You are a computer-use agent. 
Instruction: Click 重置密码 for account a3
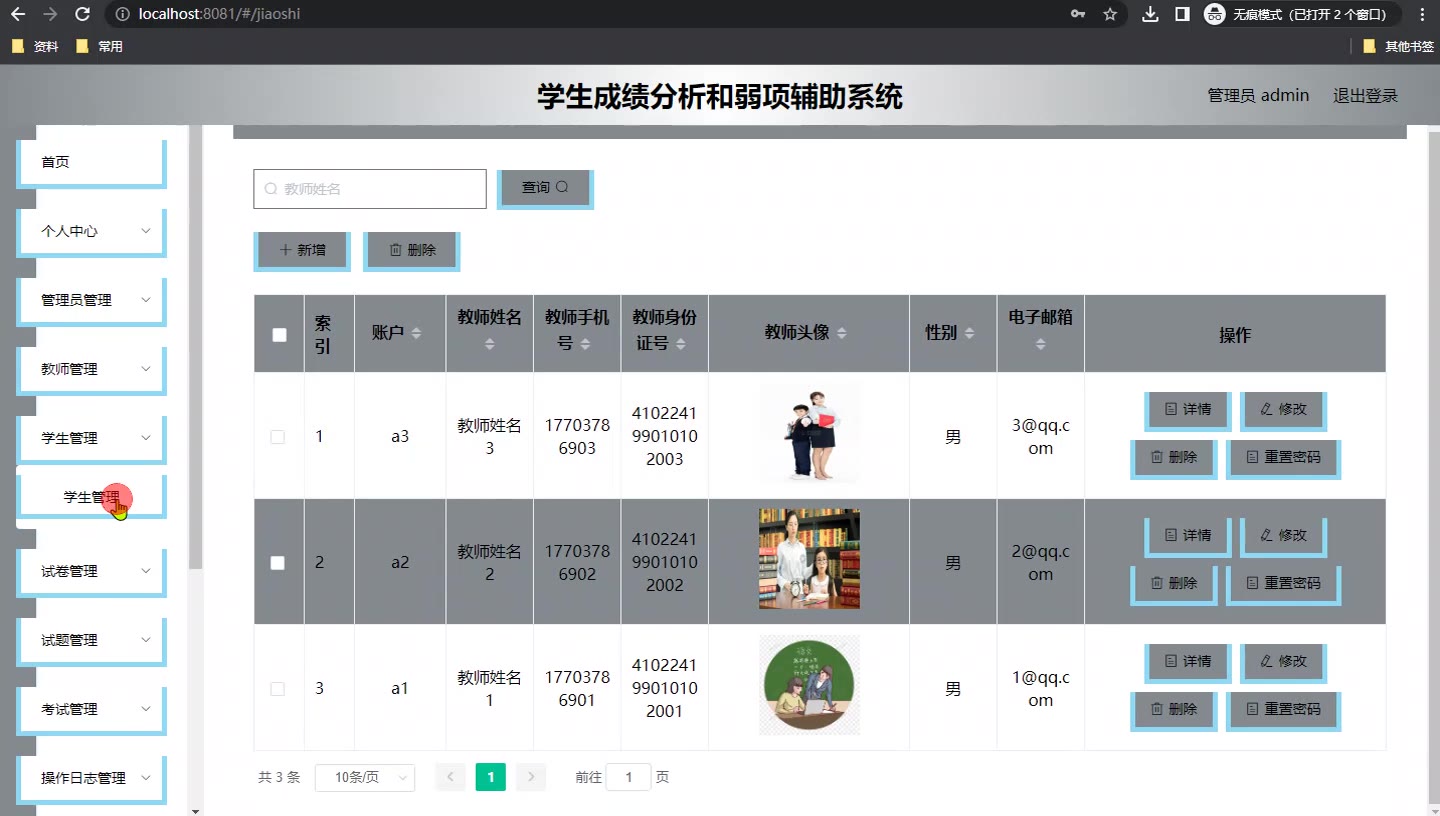tap(1283, 458)
